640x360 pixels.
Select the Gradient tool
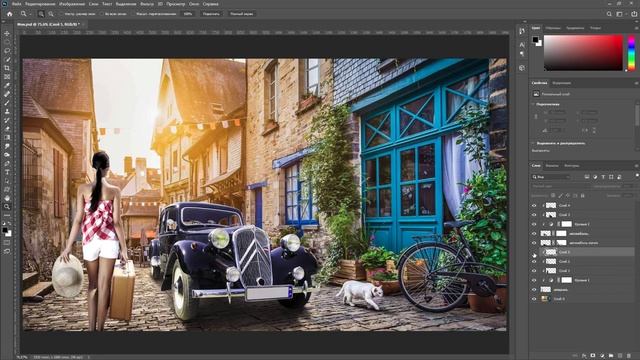coord(7,138)
